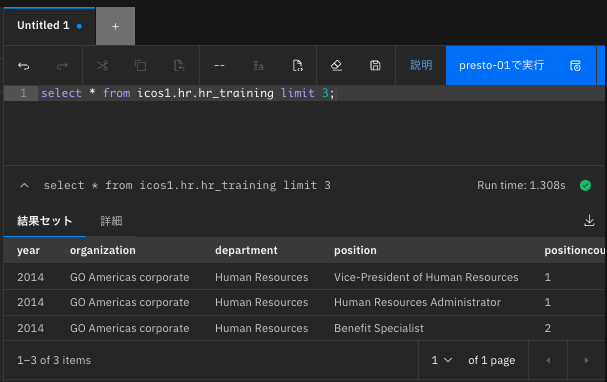The width and height of the screenshot is (607, 382).
Task: Click the icon right of presto-01 run button
Action: [575, 65]
